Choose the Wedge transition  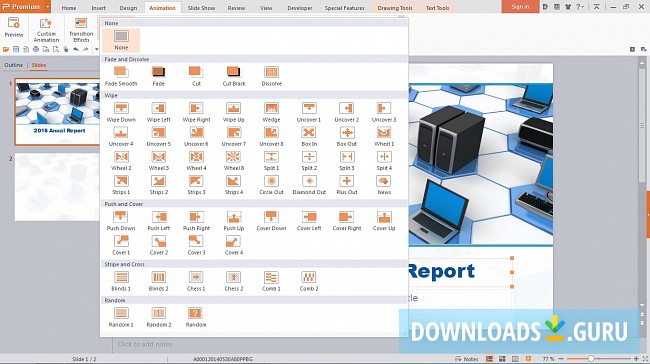click(x=272, y=112)
